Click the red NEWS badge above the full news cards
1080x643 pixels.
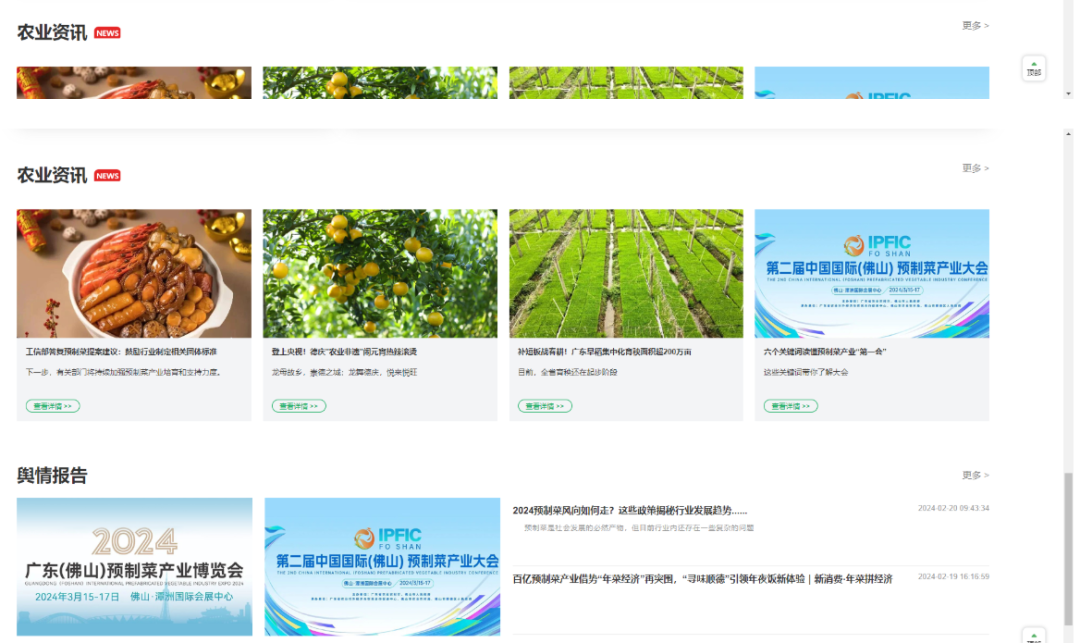pos(107,176)
